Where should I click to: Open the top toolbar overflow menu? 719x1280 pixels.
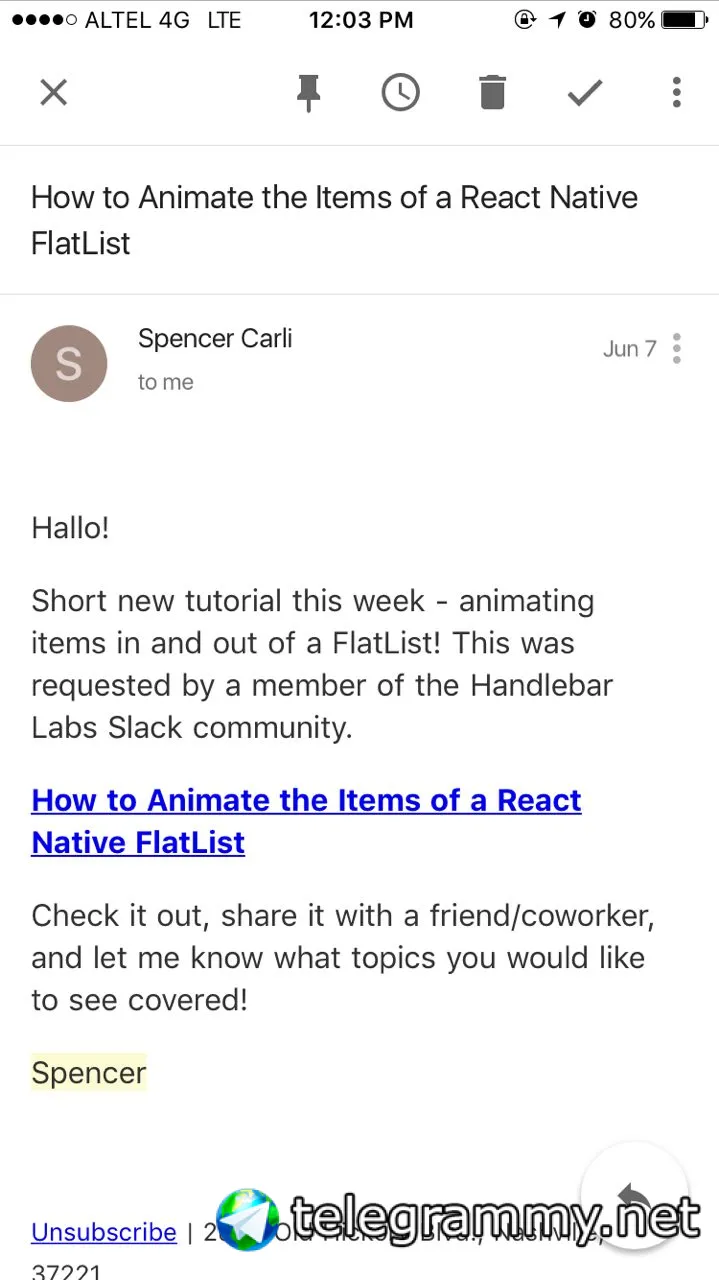point(677,93)
